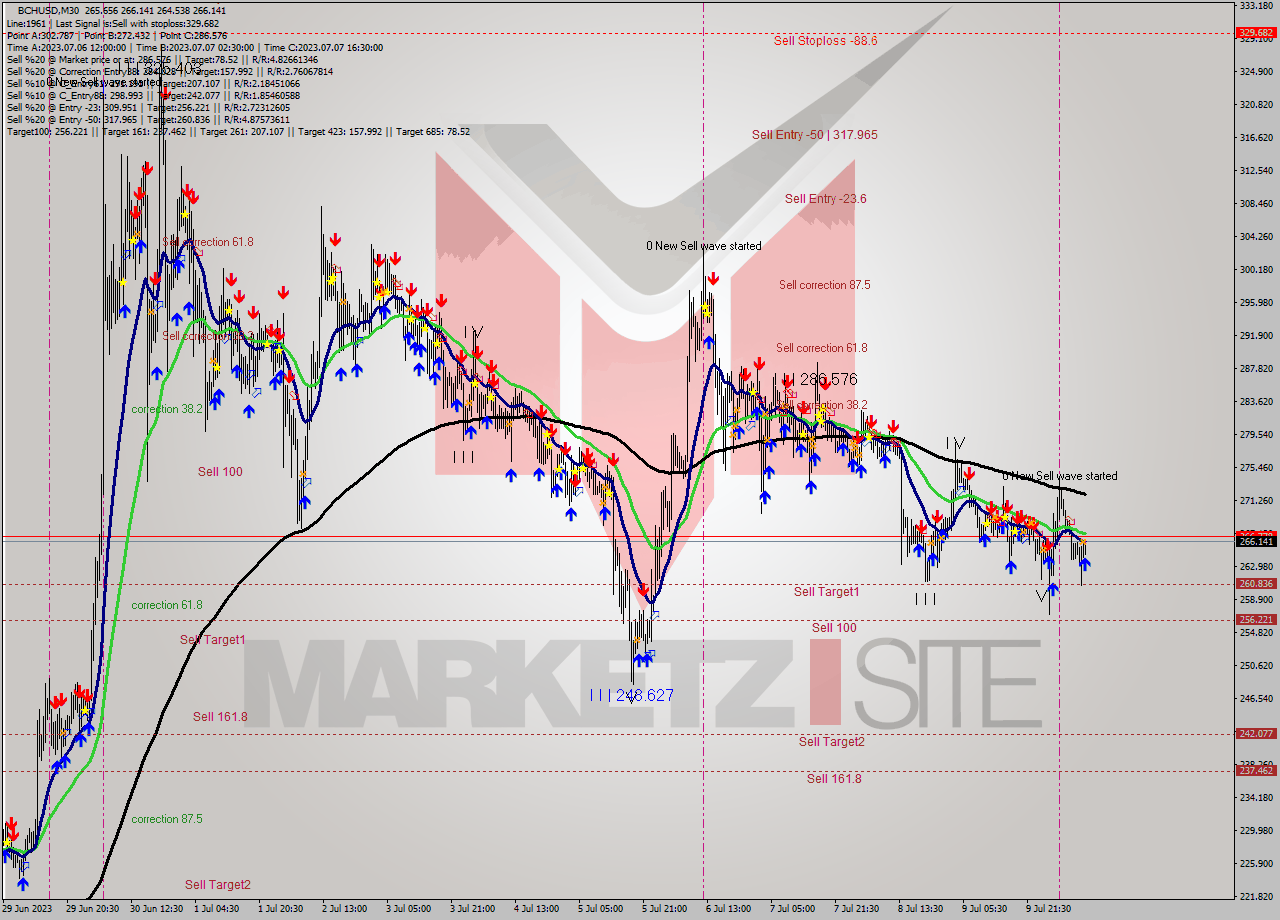Click the 324.920 price axis value
The image size is (1280, 920).
pos(1255,72)
